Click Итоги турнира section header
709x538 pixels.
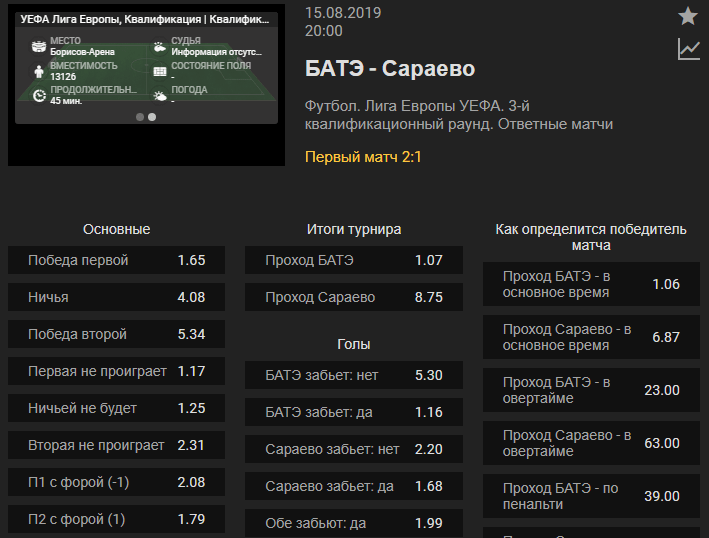click(354, 229)
